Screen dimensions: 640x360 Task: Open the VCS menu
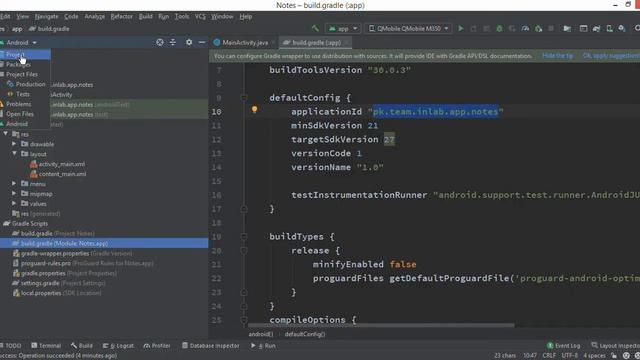pos(200,17)
